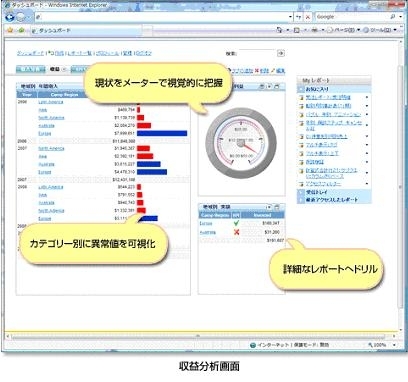Open the address bar dropdown arrow
Screen dimensions: 408x382
290,17
